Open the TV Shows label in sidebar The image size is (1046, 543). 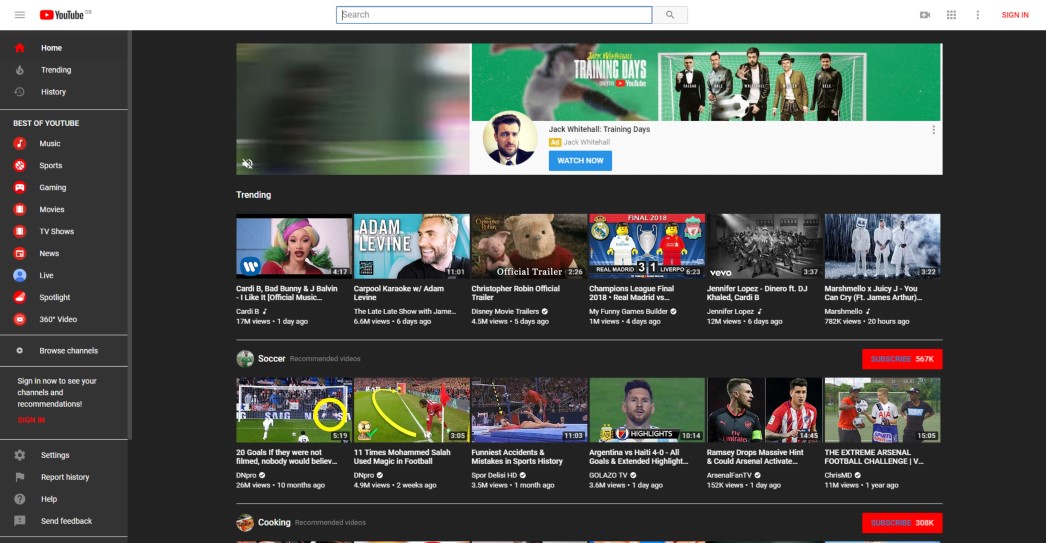(57, 231)
